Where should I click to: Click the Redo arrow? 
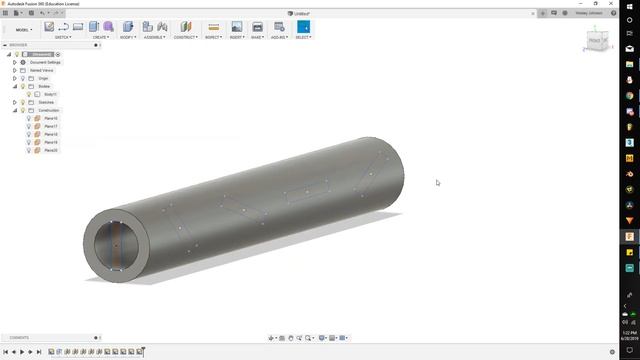point(56,13)
